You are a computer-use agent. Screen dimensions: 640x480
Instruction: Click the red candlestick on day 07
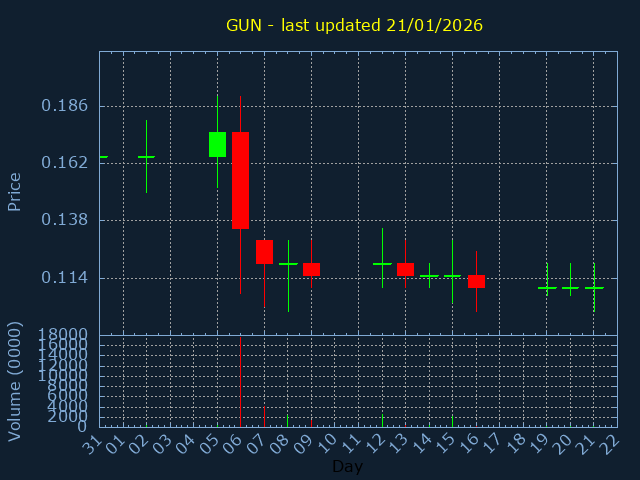pyautogui.click(x=264, y=251)
